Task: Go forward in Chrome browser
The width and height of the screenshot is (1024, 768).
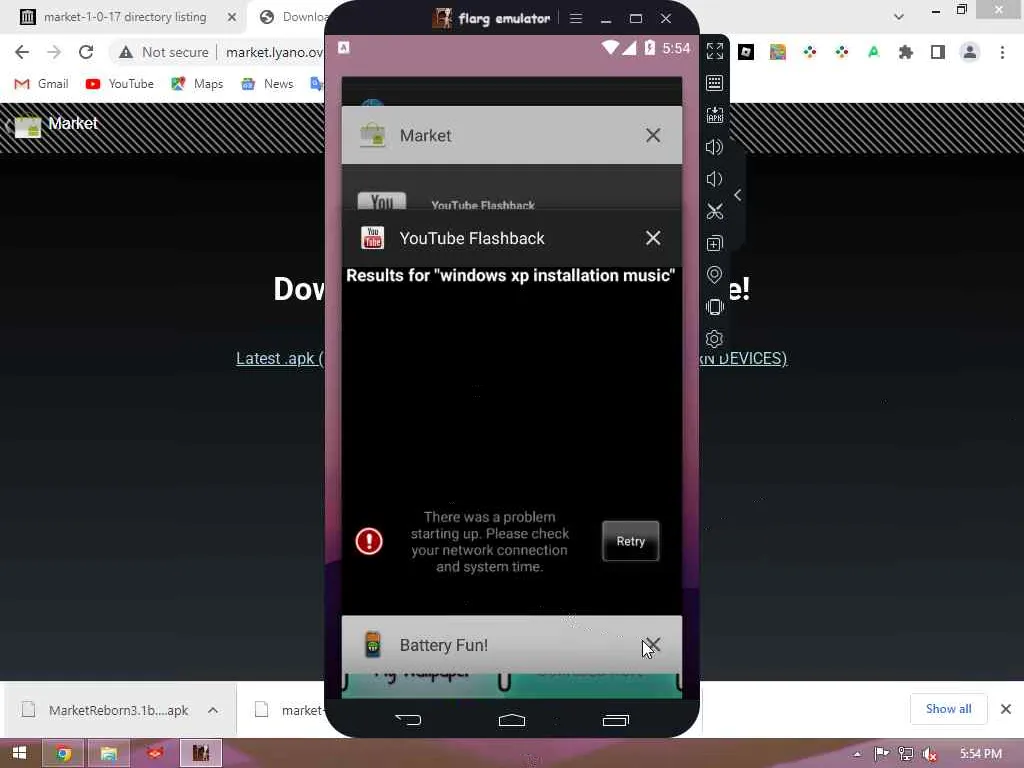Action: click(54, 52)
